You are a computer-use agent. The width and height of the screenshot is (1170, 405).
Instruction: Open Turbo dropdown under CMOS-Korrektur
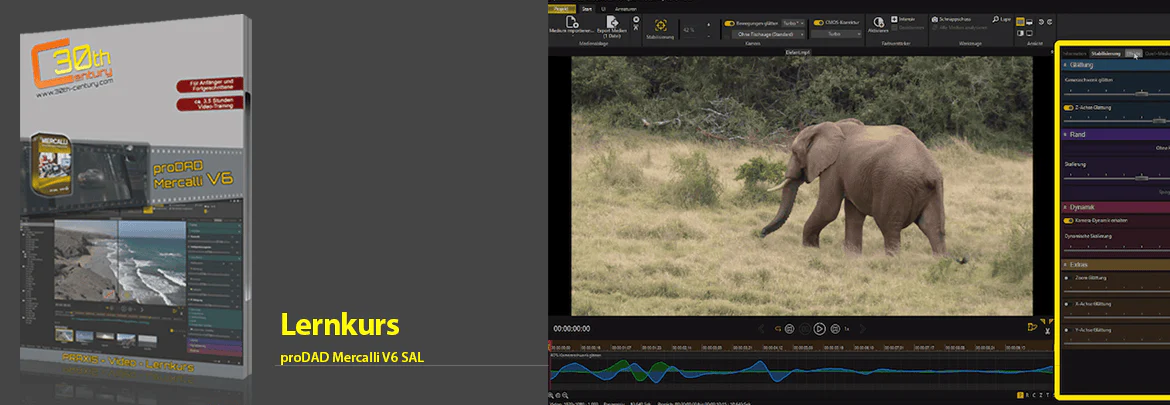(834, 34)
